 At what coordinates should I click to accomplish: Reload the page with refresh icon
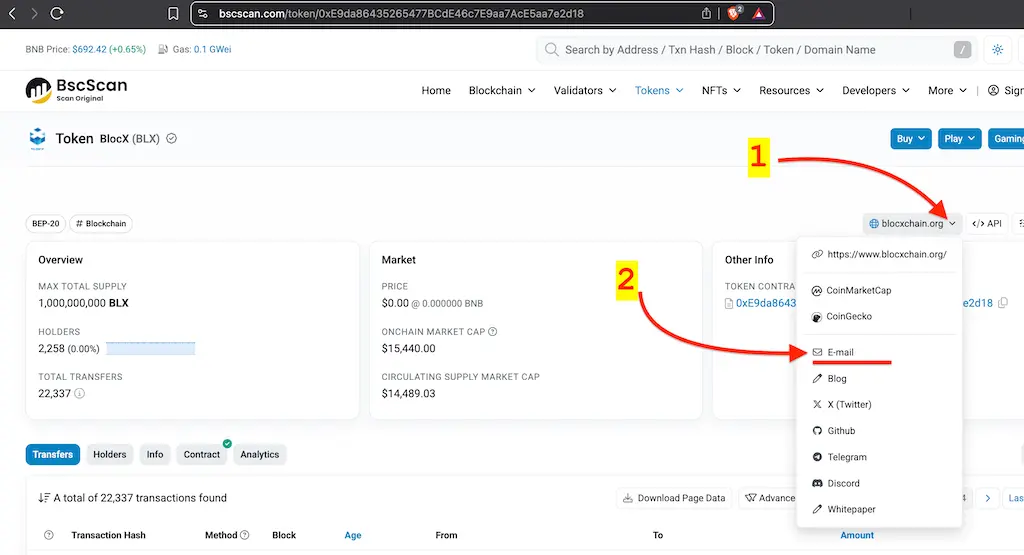[x=57, y=13]
